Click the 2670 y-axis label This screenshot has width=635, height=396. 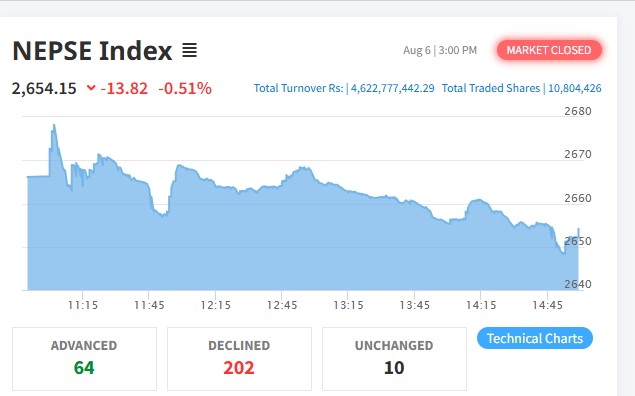tap(578, 154)
